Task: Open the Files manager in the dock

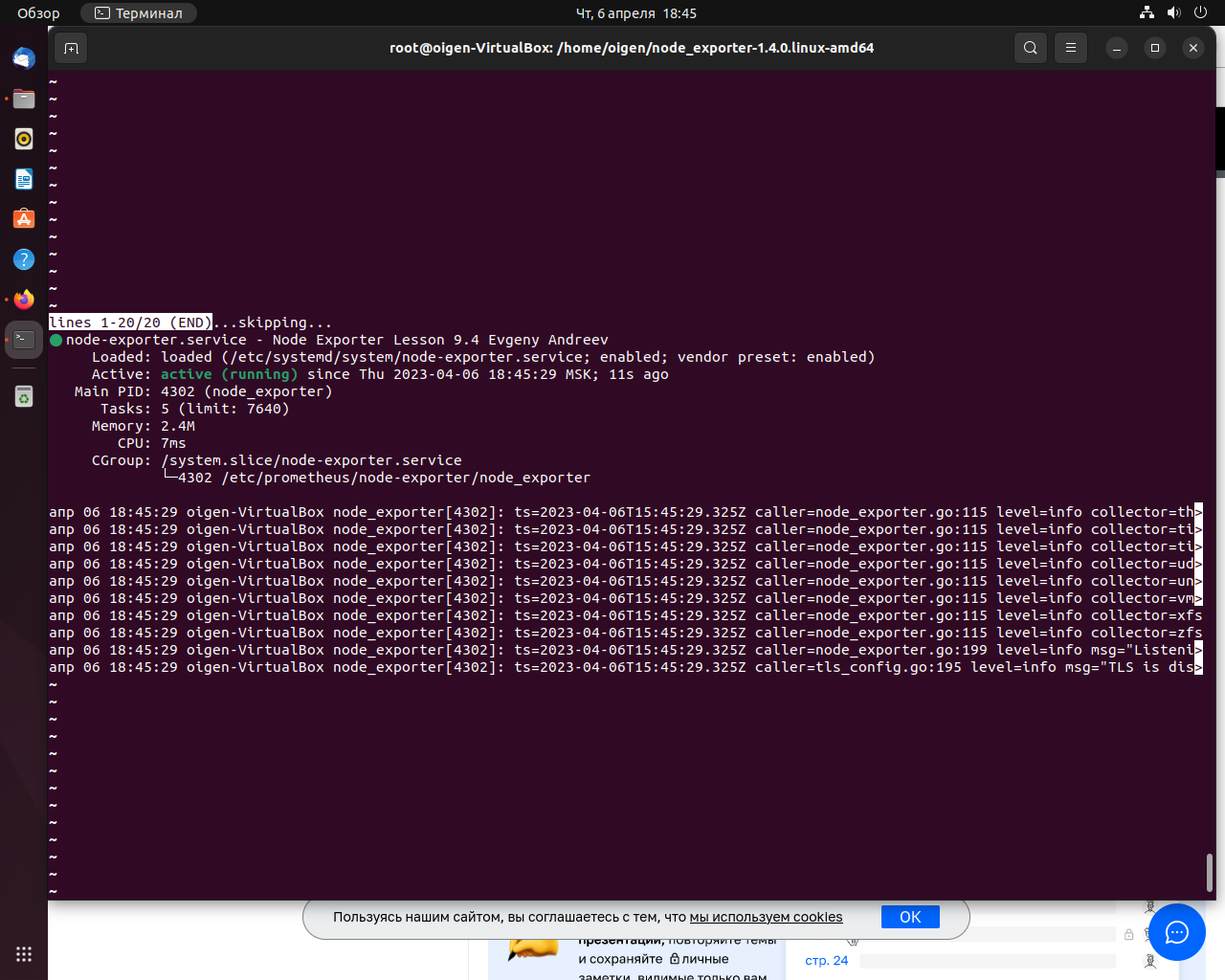Action: pos(23,99)
